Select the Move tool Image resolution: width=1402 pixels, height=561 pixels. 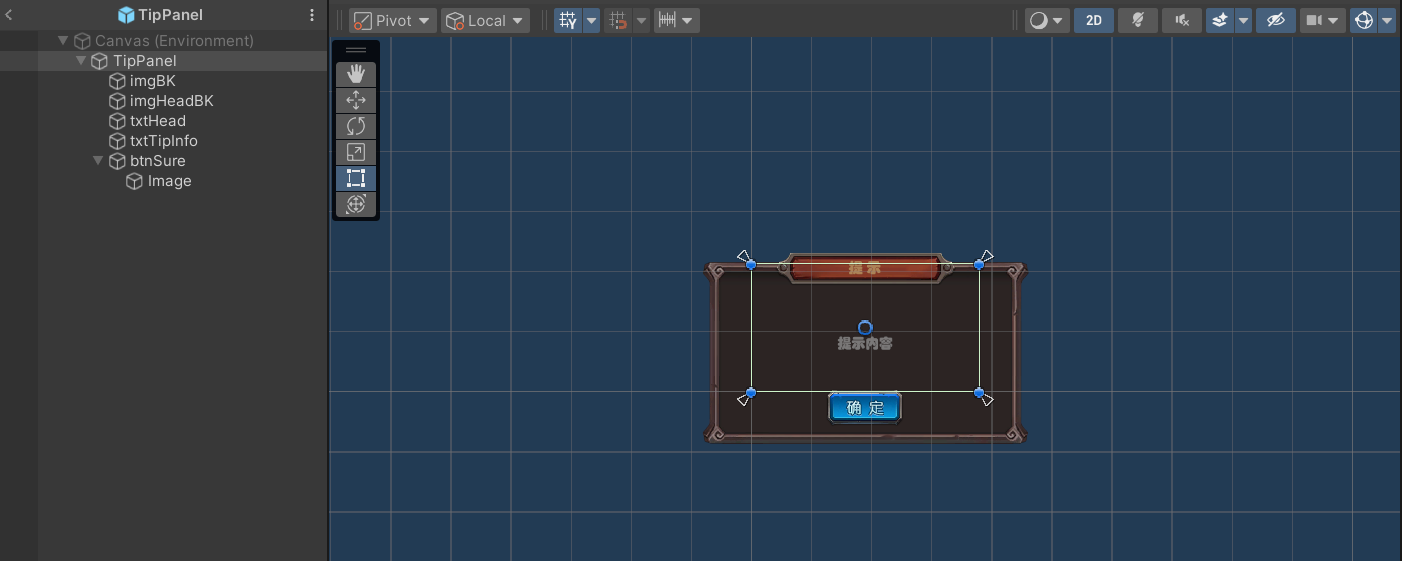pos(356,100)
